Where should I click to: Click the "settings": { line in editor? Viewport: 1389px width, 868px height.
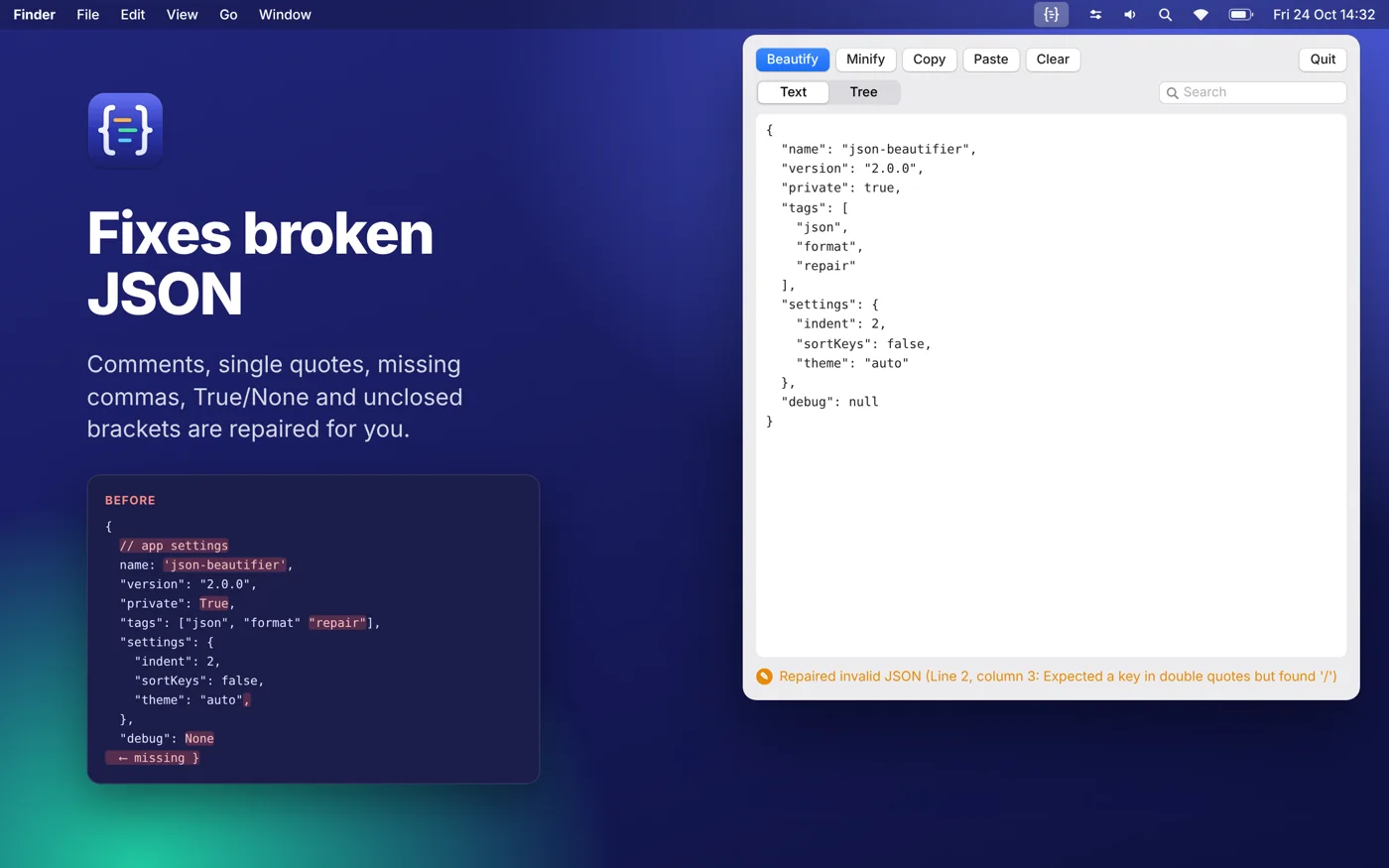(829, 305)
